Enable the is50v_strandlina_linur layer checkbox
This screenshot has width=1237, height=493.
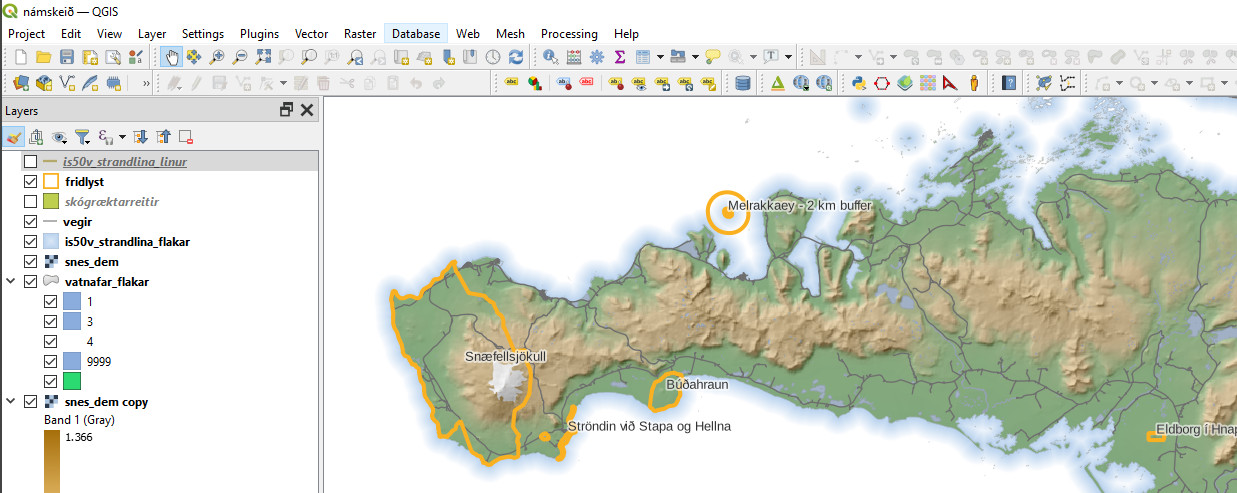pos(31,161)
